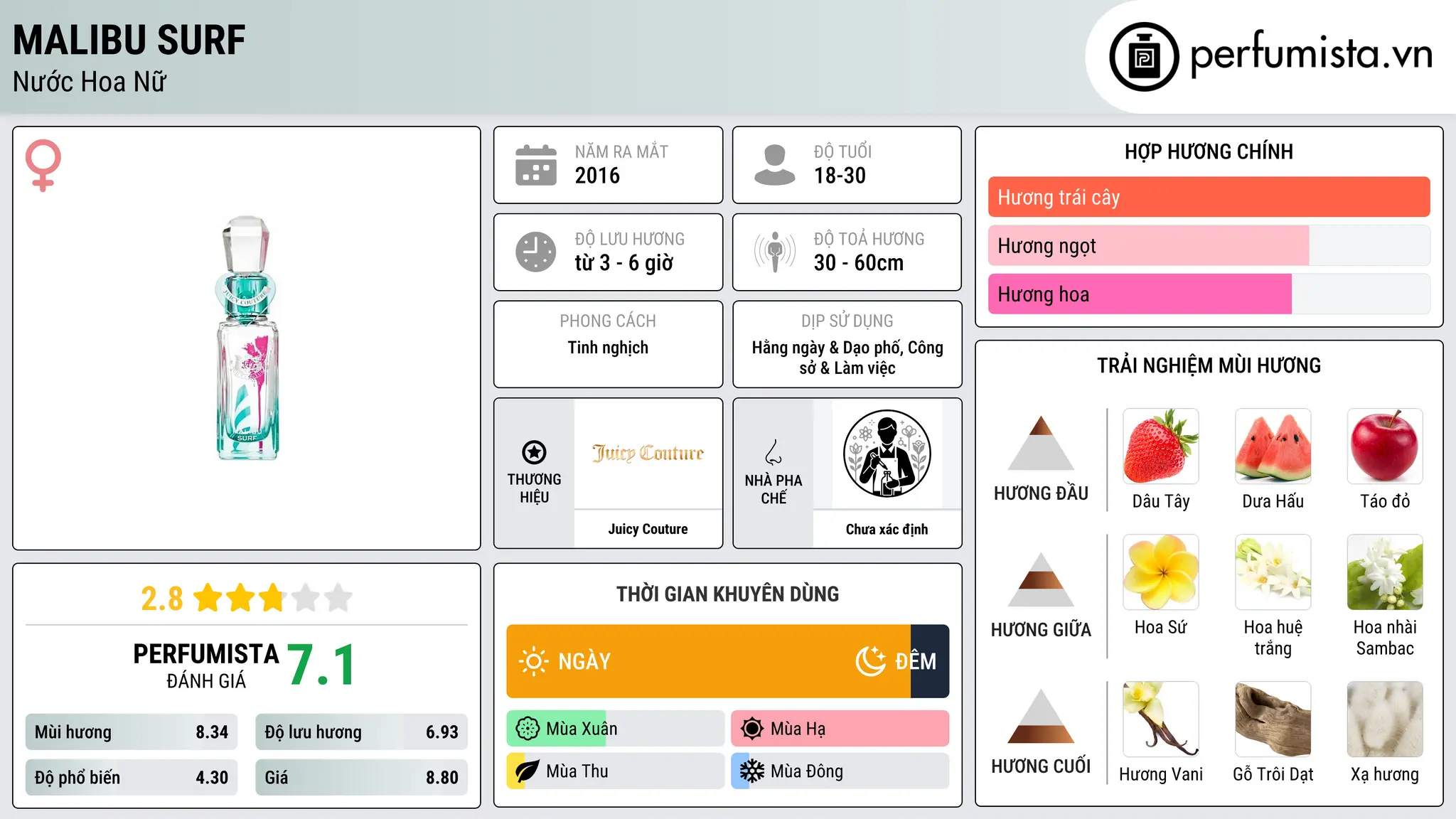Screen dimensions: 1456x819
Task: Click the nose icon above Nhà Pha Chế
Action: coord(773,452)
